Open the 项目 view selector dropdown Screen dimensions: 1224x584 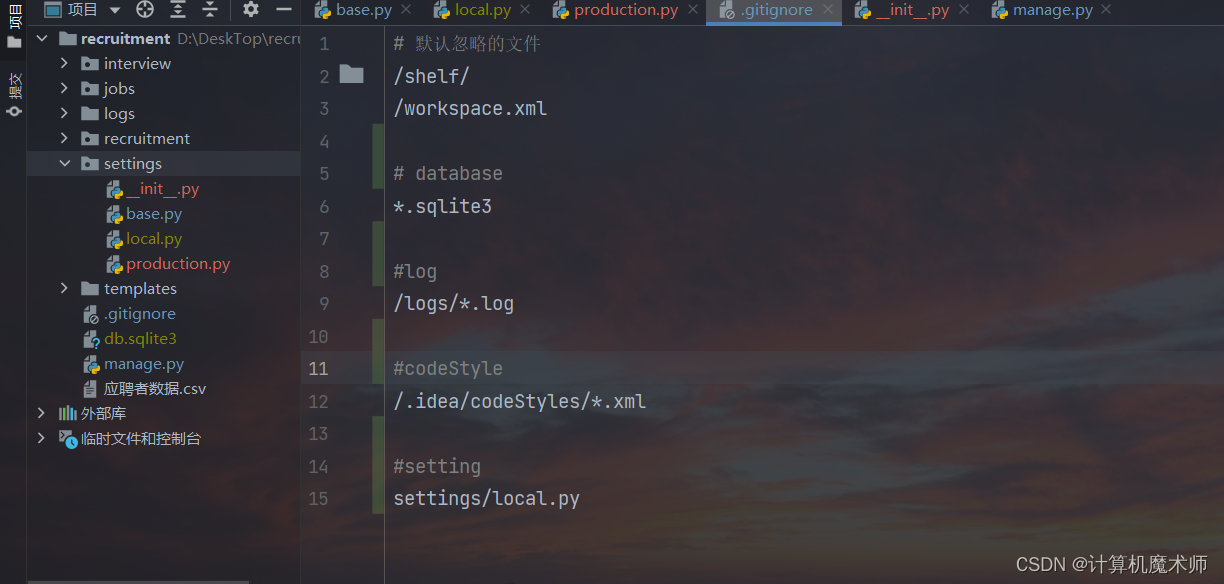(x=82, y=10)
